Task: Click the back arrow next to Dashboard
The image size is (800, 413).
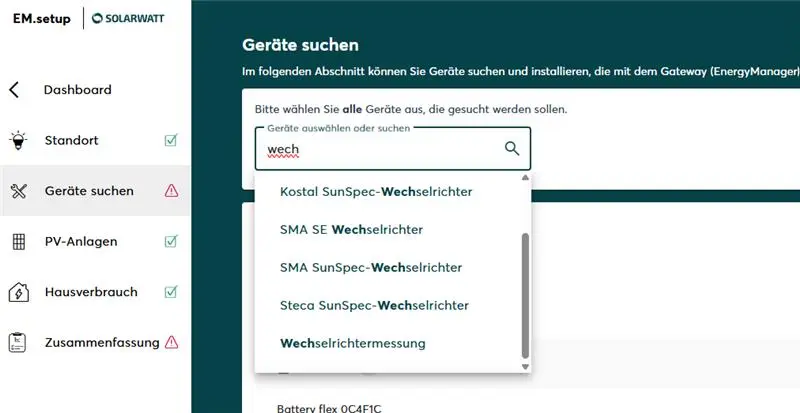Action: (14, 90)
